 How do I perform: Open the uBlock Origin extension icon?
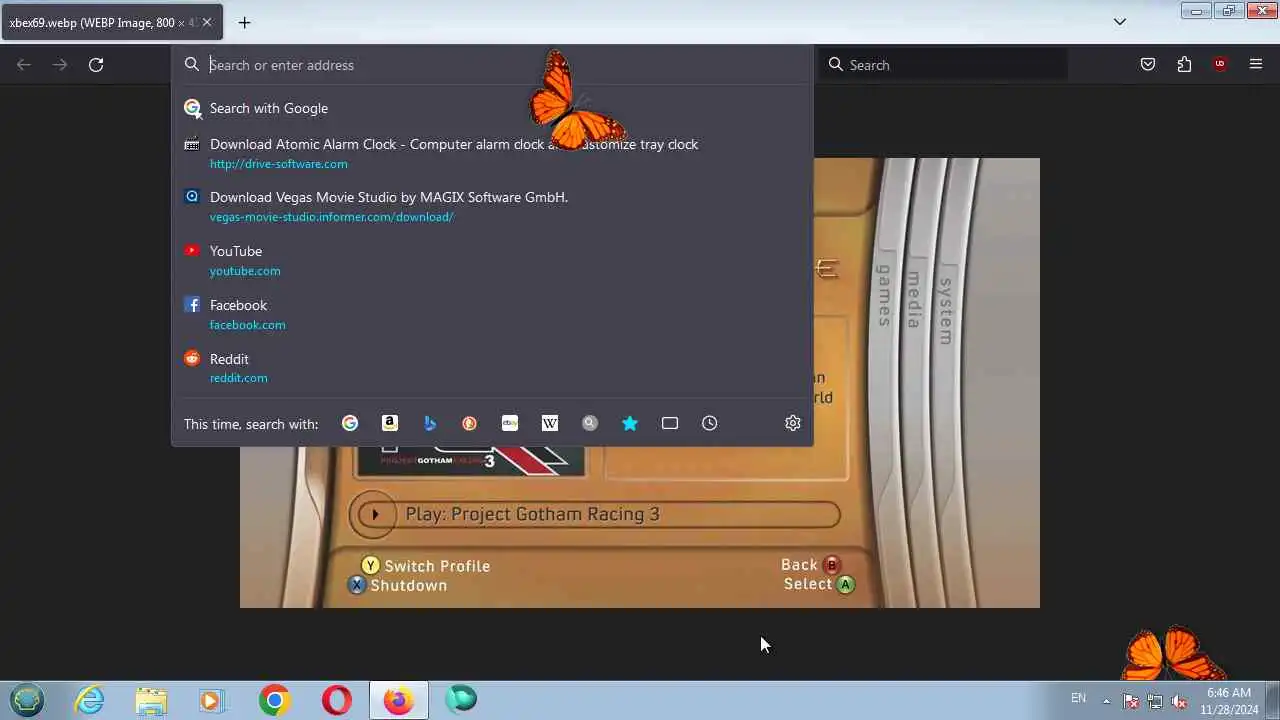[1220, 65]
